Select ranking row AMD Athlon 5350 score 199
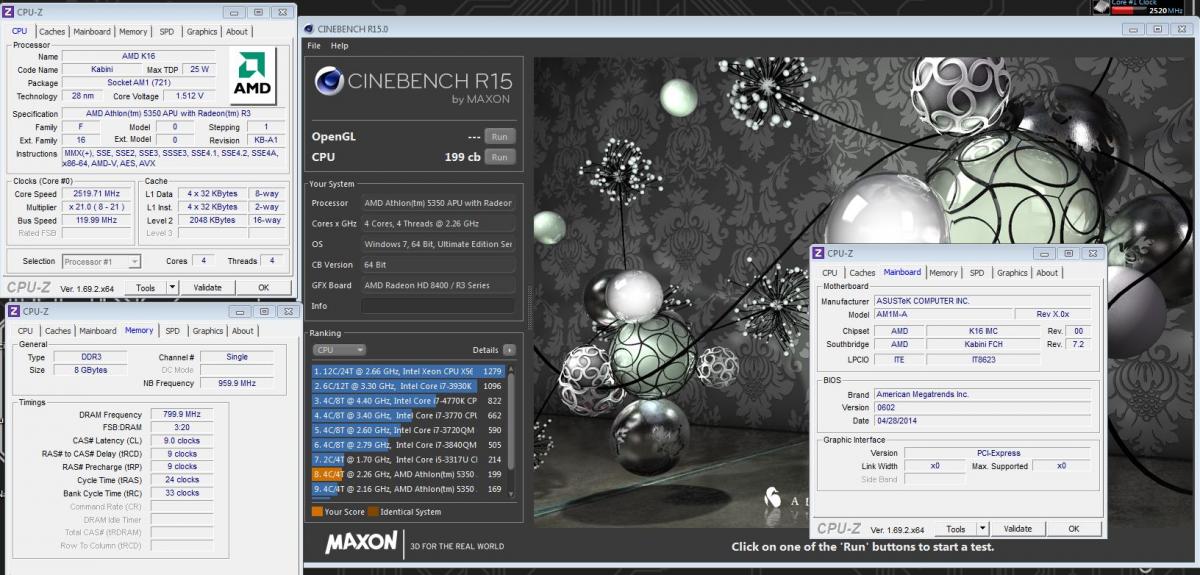This screenshot has width=1200, height=575. [409, 474]
